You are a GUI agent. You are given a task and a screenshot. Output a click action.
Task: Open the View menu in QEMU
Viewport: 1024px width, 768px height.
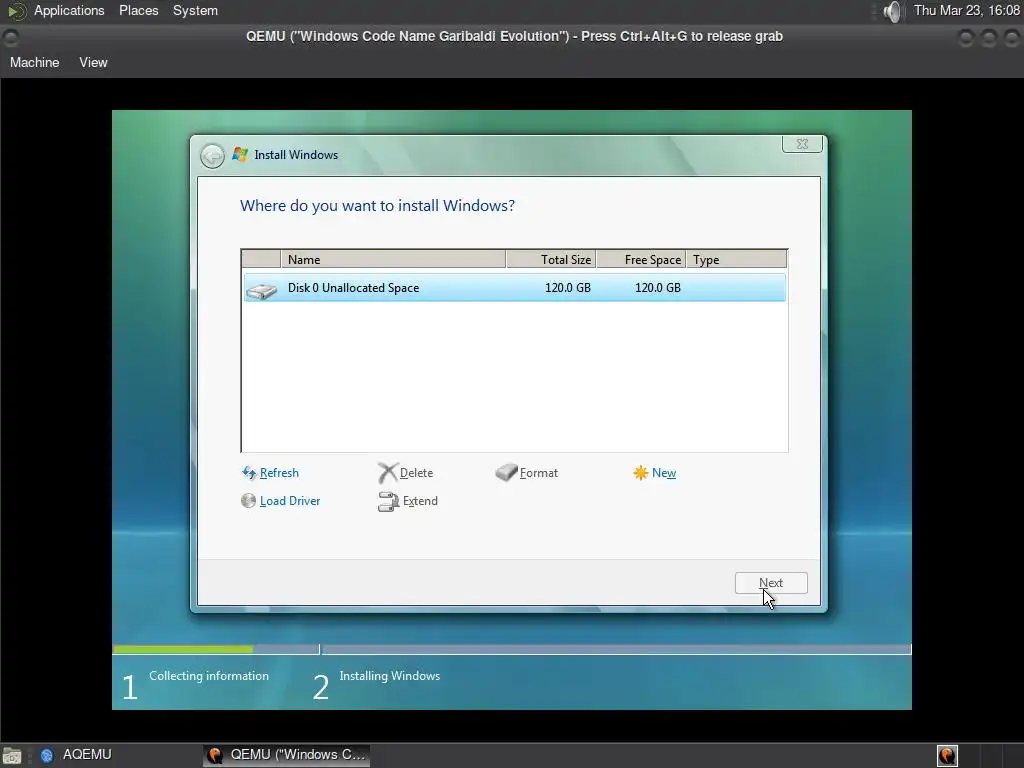point(93,63)
